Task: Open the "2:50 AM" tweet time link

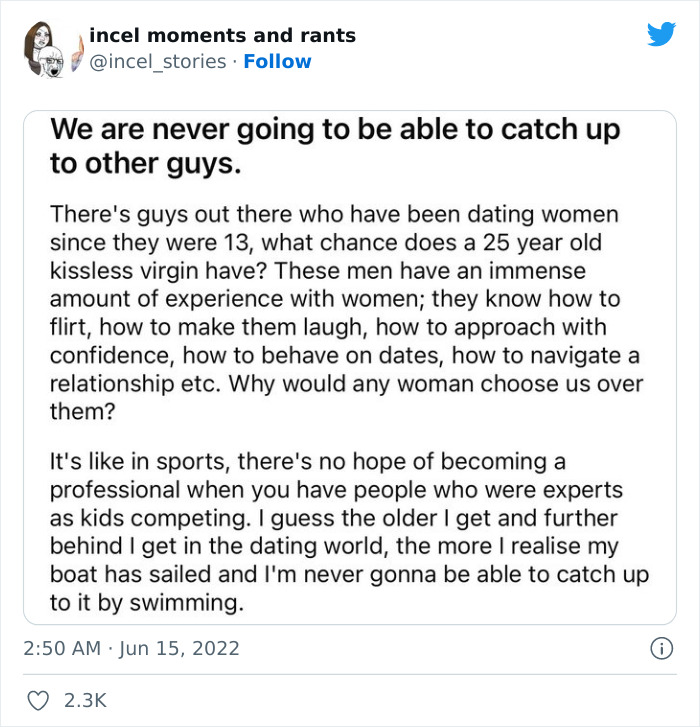Action: pos(62,648)
